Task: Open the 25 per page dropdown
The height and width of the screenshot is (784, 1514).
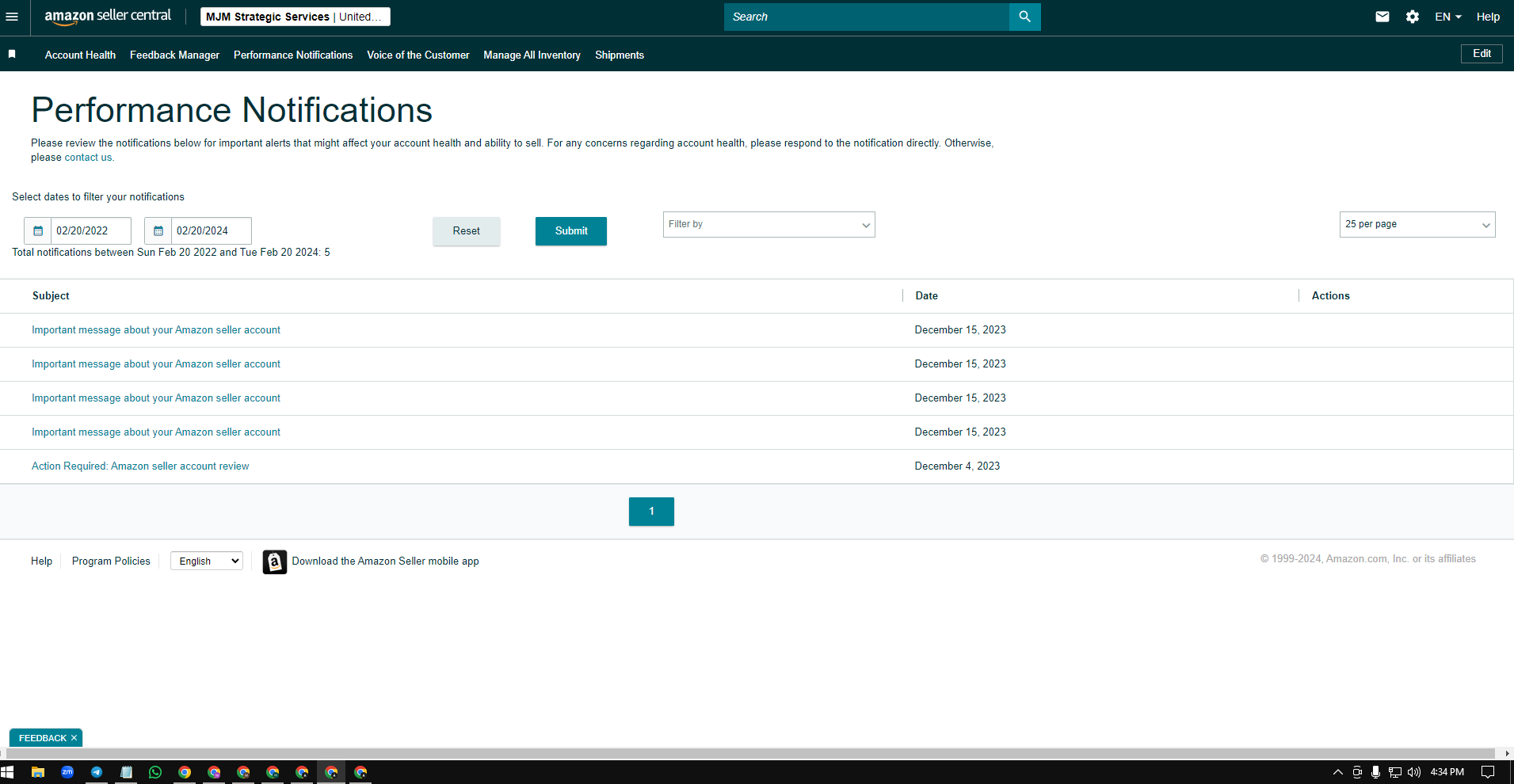Action: (1417, 224)
